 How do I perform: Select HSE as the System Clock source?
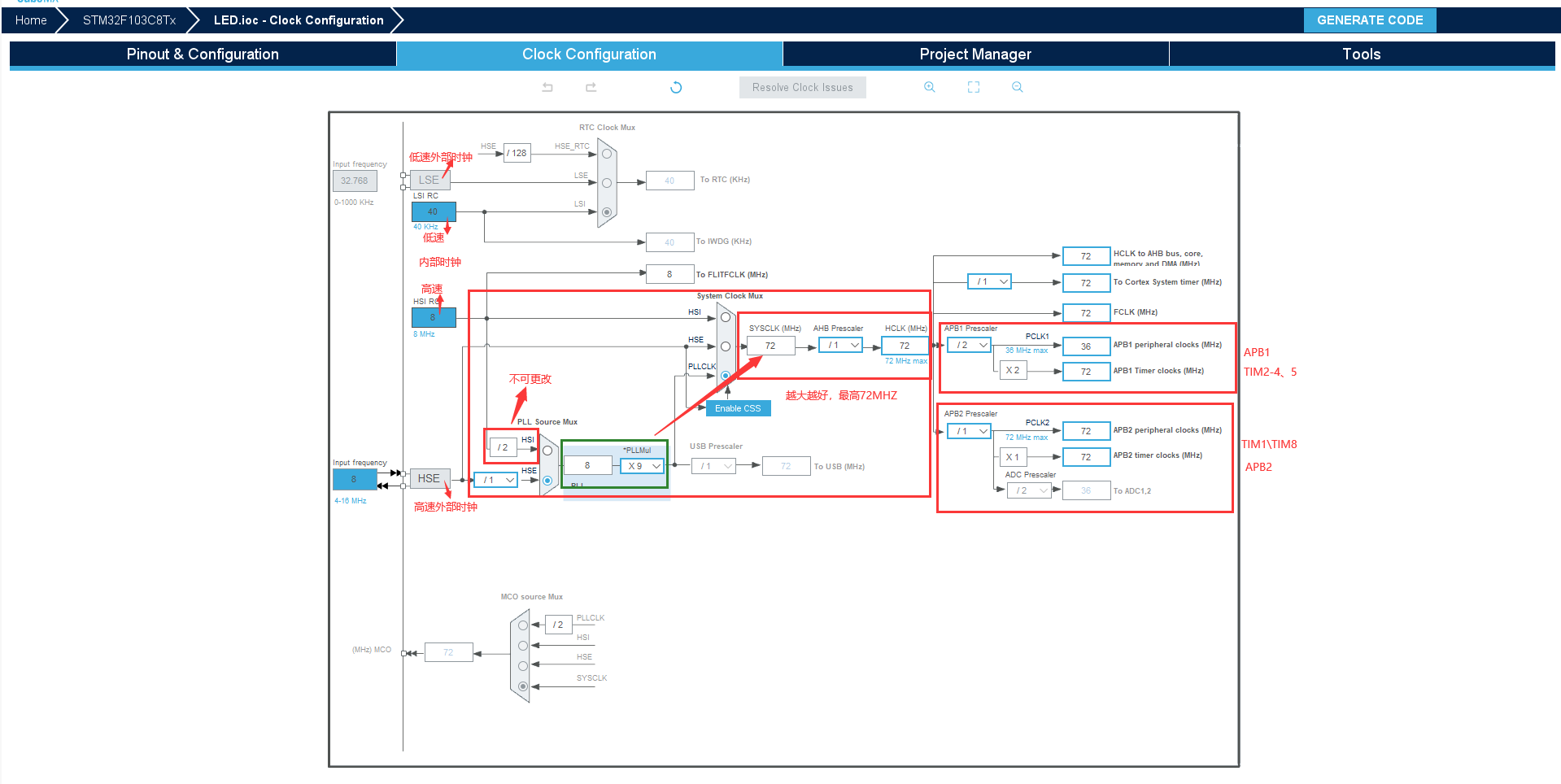click(x=726, y=346)
